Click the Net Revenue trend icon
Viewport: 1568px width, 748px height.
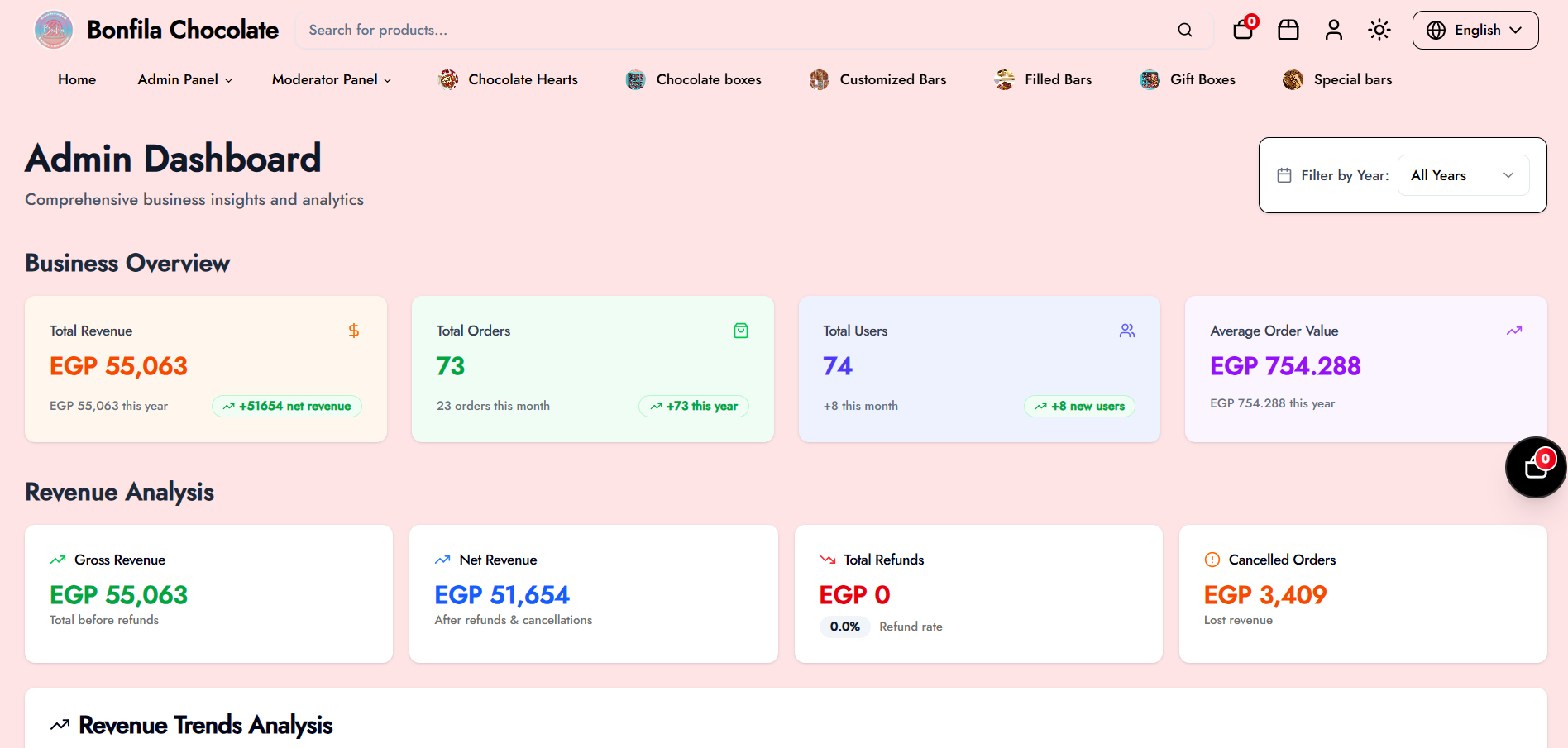click(442, 560)
